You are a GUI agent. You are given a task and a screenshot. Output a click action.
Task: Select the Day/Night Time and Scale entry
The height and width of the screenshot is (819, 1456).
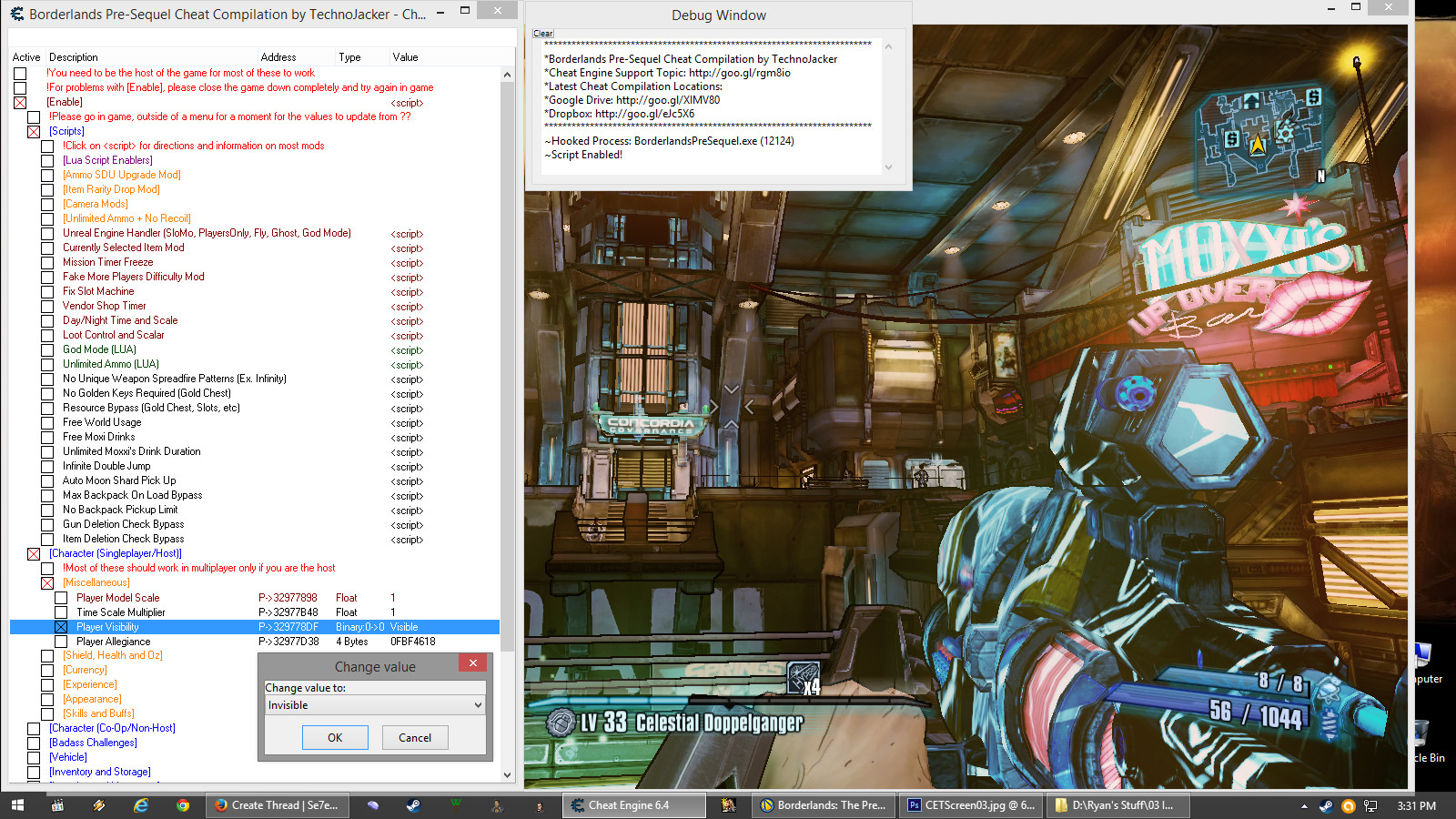[x=120, y=320]
